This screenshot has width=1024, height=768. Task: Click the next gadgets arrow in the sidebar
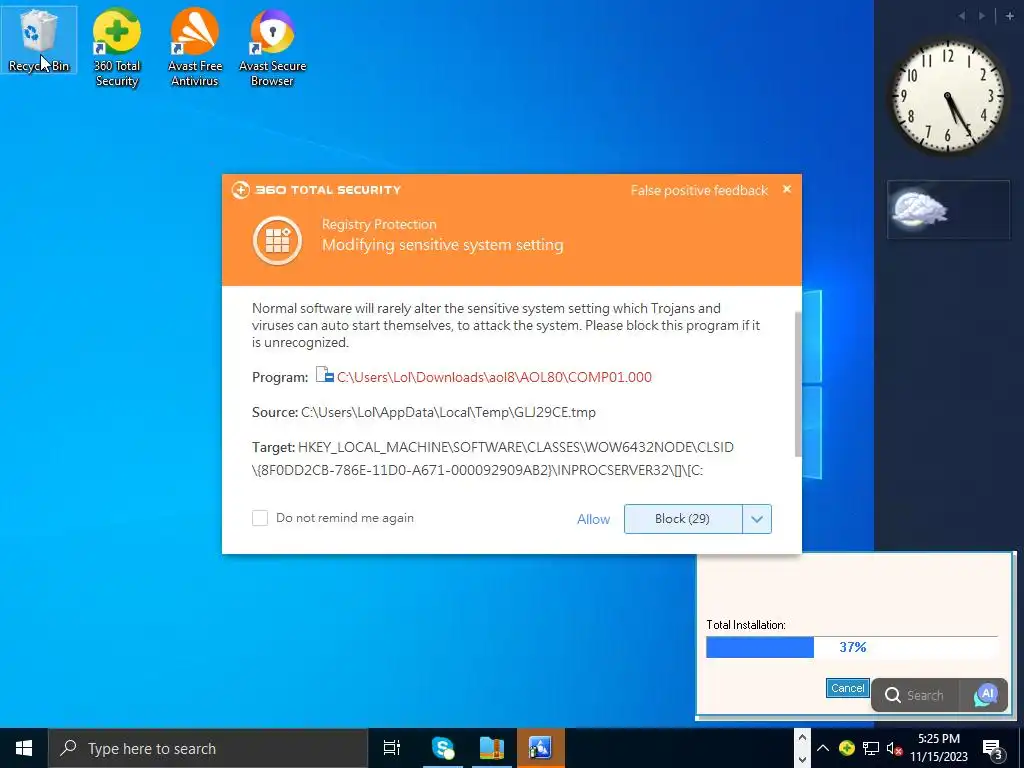(x=982, y=16)
